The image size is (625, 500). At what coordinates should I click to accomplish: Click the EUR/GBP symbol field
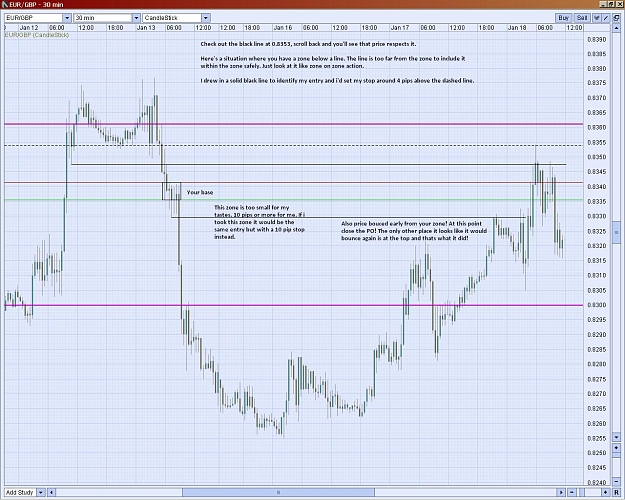click(33, 18)
